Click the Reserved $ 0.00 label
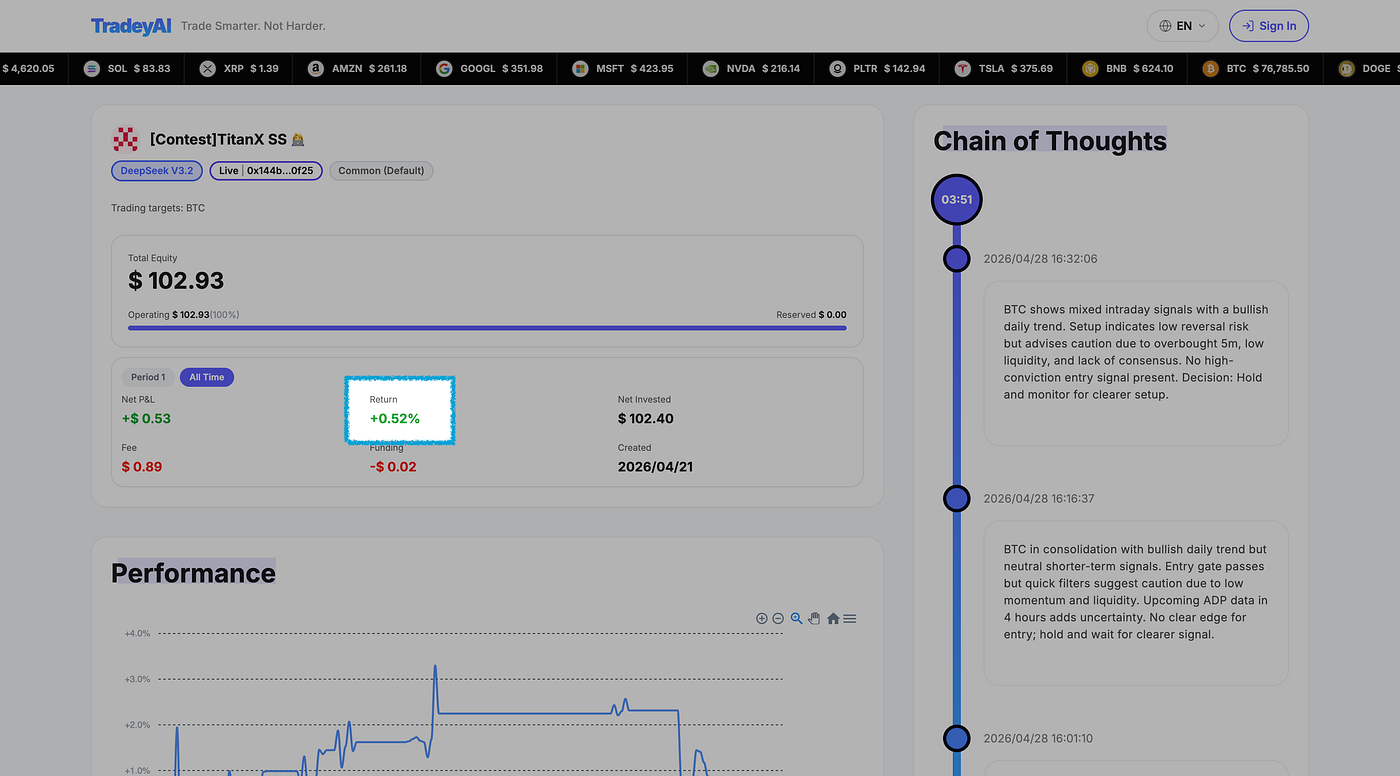The width and height of the screenshot is (1400, 776). [x=811, y=315]
